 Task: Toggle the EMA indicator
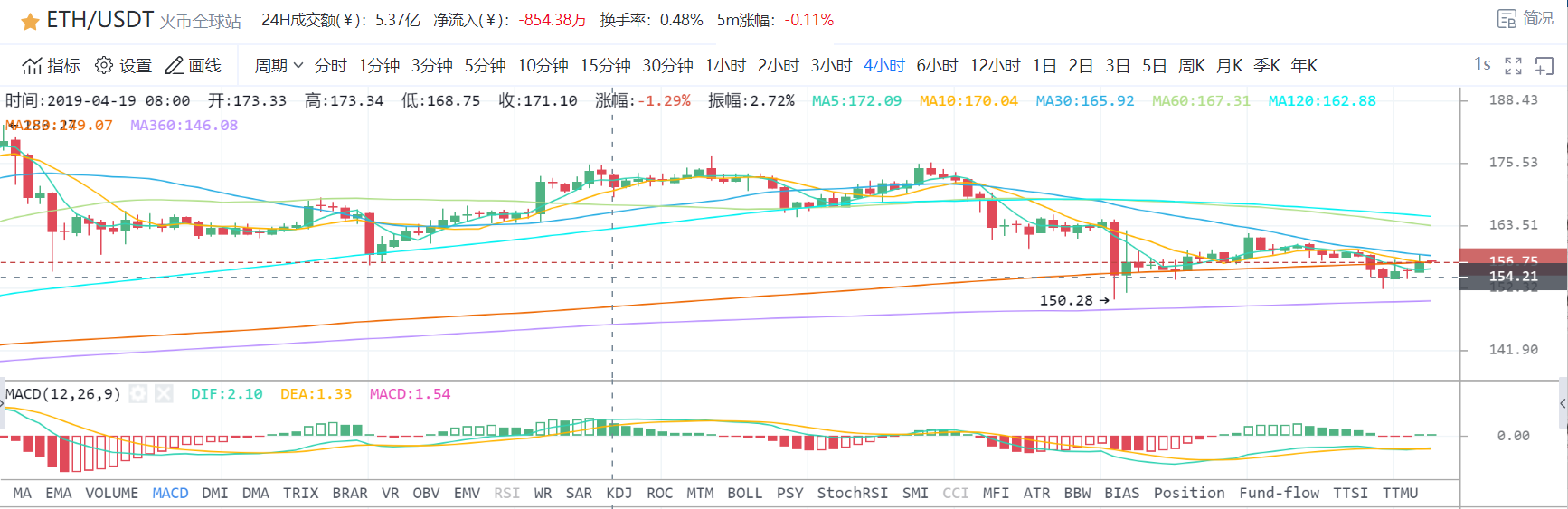[x=59, y=493]
